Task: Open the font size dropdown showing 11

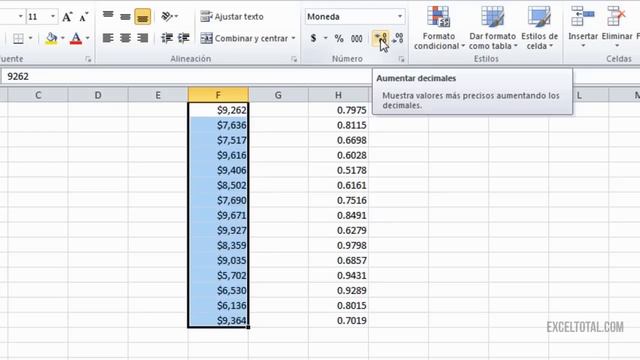Action: point(53,17)
